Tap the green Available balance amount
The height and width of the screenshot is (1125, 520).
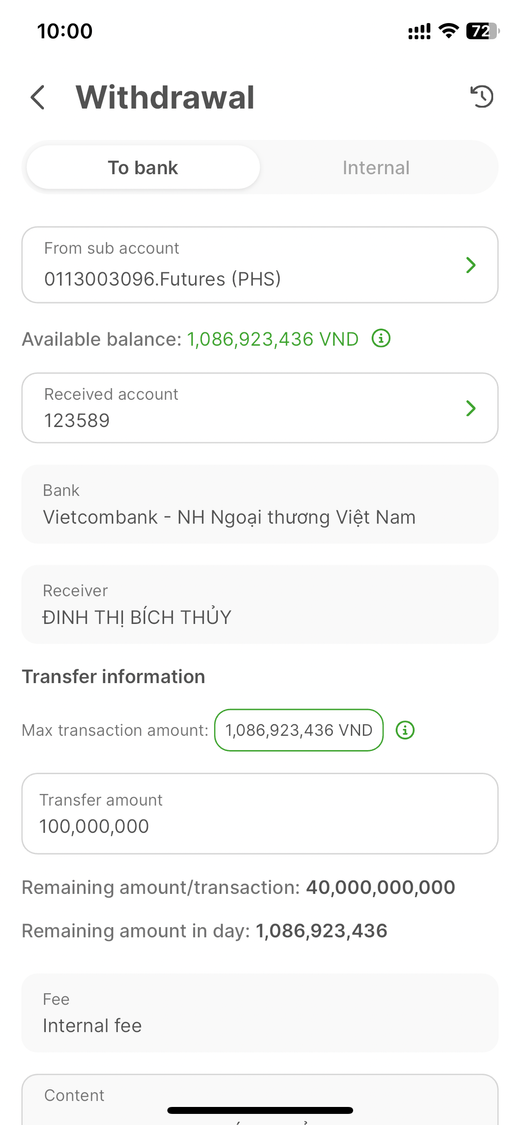click(x=273, y=339)
